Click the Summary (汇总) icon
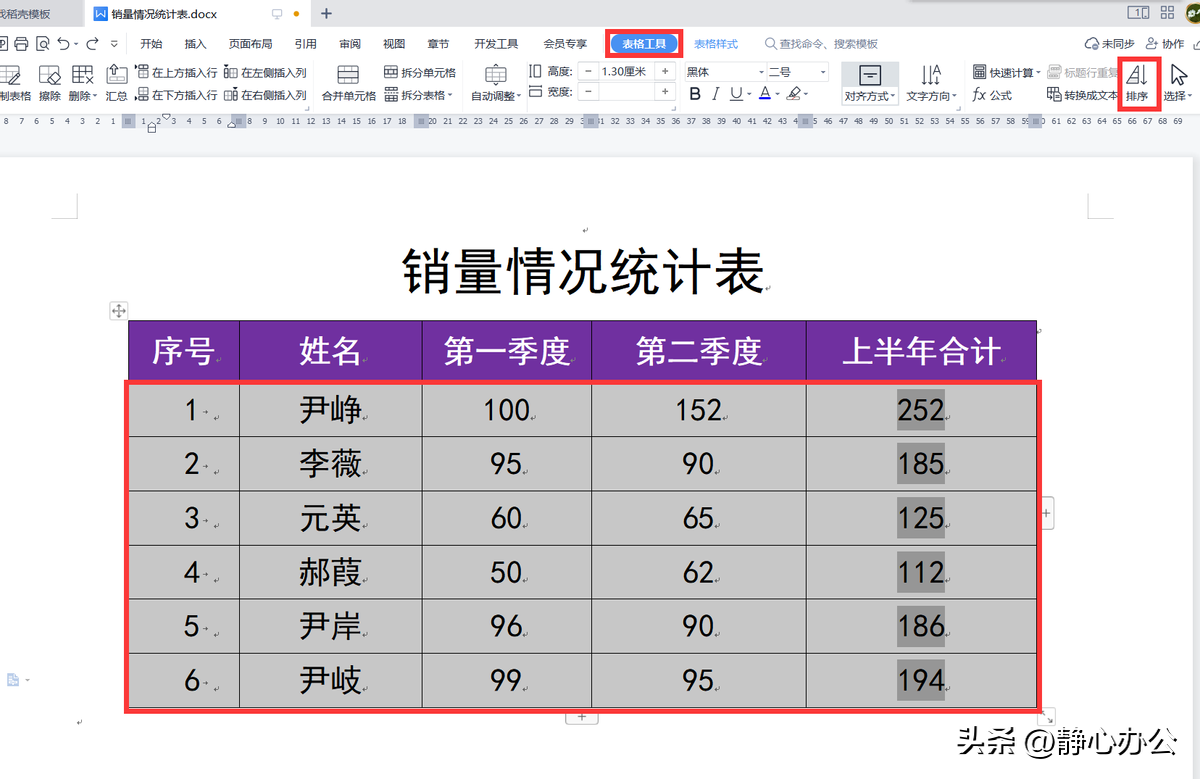 [117, 83]
